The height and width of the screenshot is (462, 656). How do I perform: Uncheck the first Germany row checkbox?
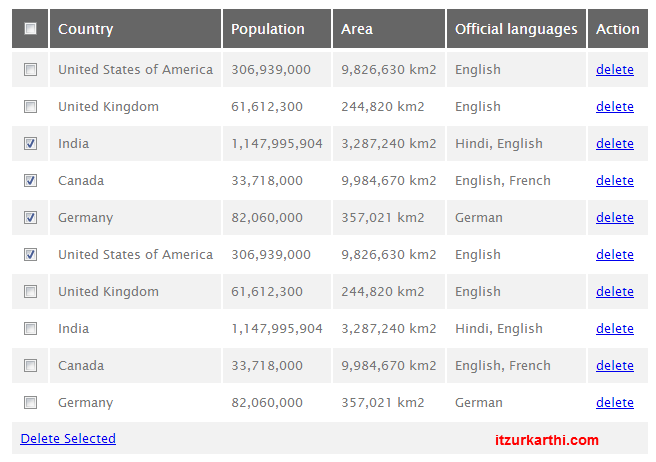click(30, 218)
